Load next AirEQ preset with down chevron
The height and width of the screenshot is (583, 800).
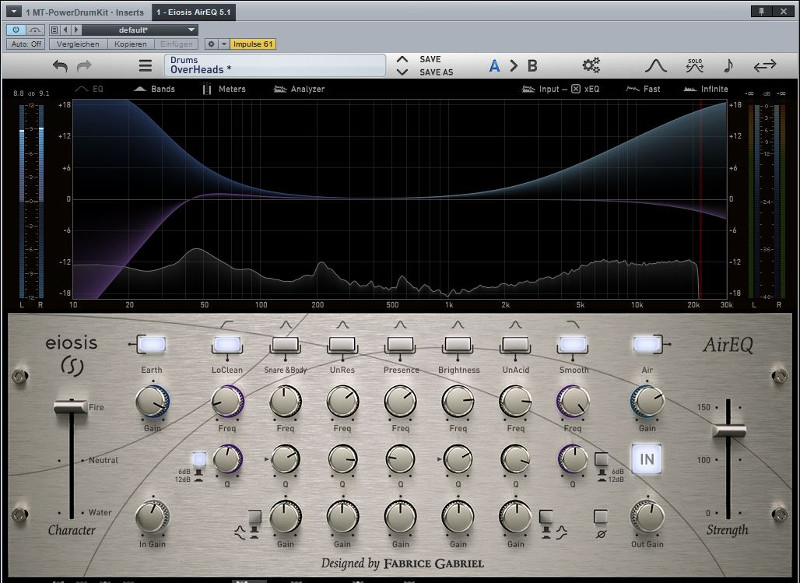(402, 72)
